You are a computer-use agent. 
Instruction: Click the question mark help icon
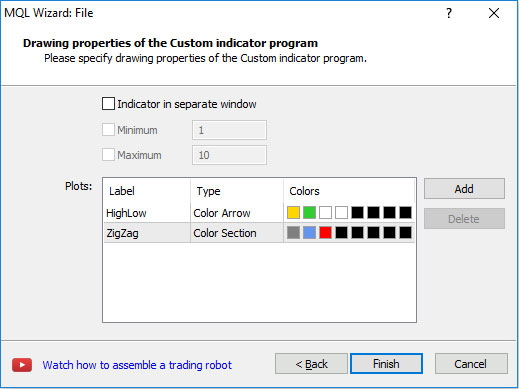tap(449, 13)
